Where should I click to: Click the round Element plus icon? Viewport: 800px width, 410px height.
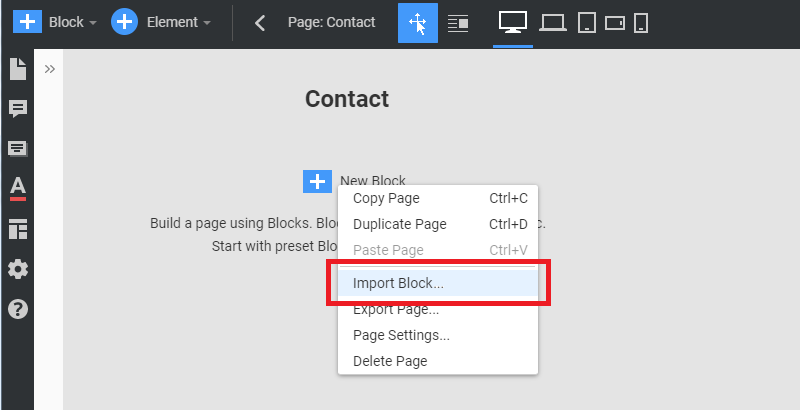[x=124, y=22]
